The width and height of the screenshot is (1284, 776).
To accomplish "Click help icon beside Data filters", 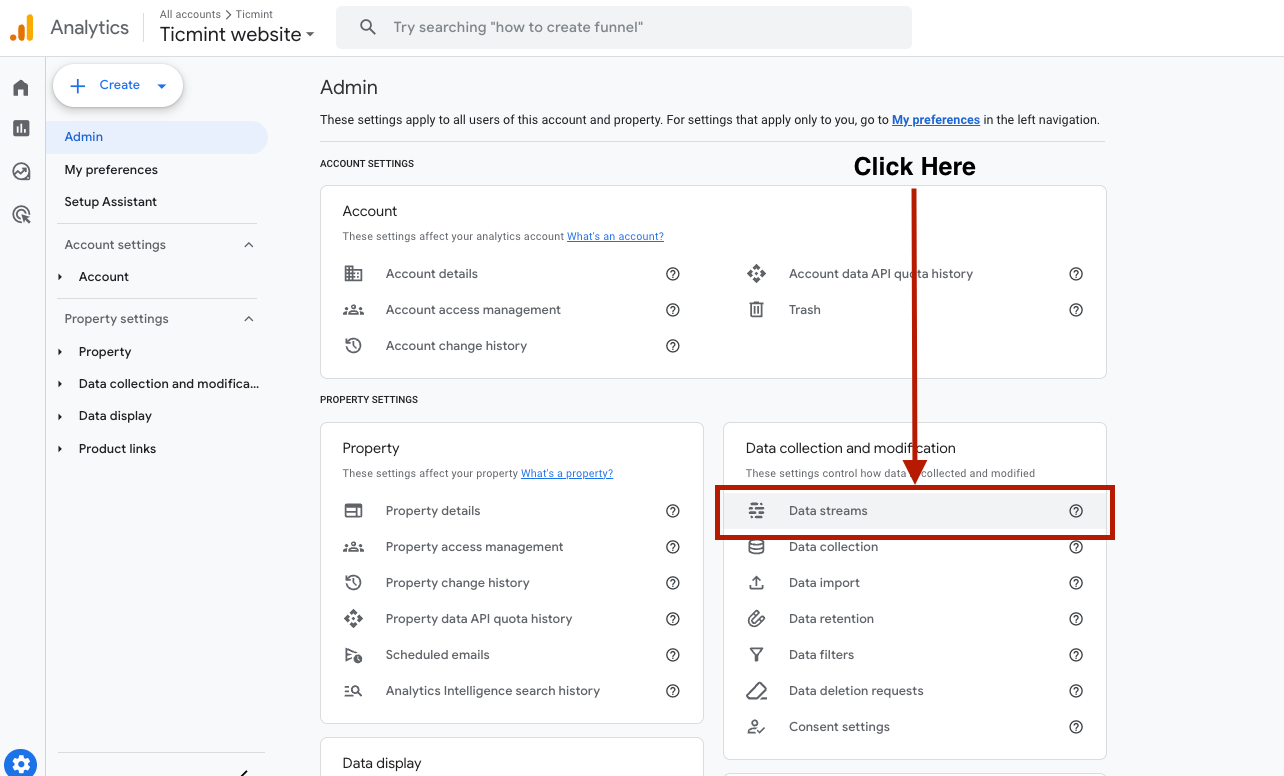I will pyautogui.click(x=1076, y=655).
